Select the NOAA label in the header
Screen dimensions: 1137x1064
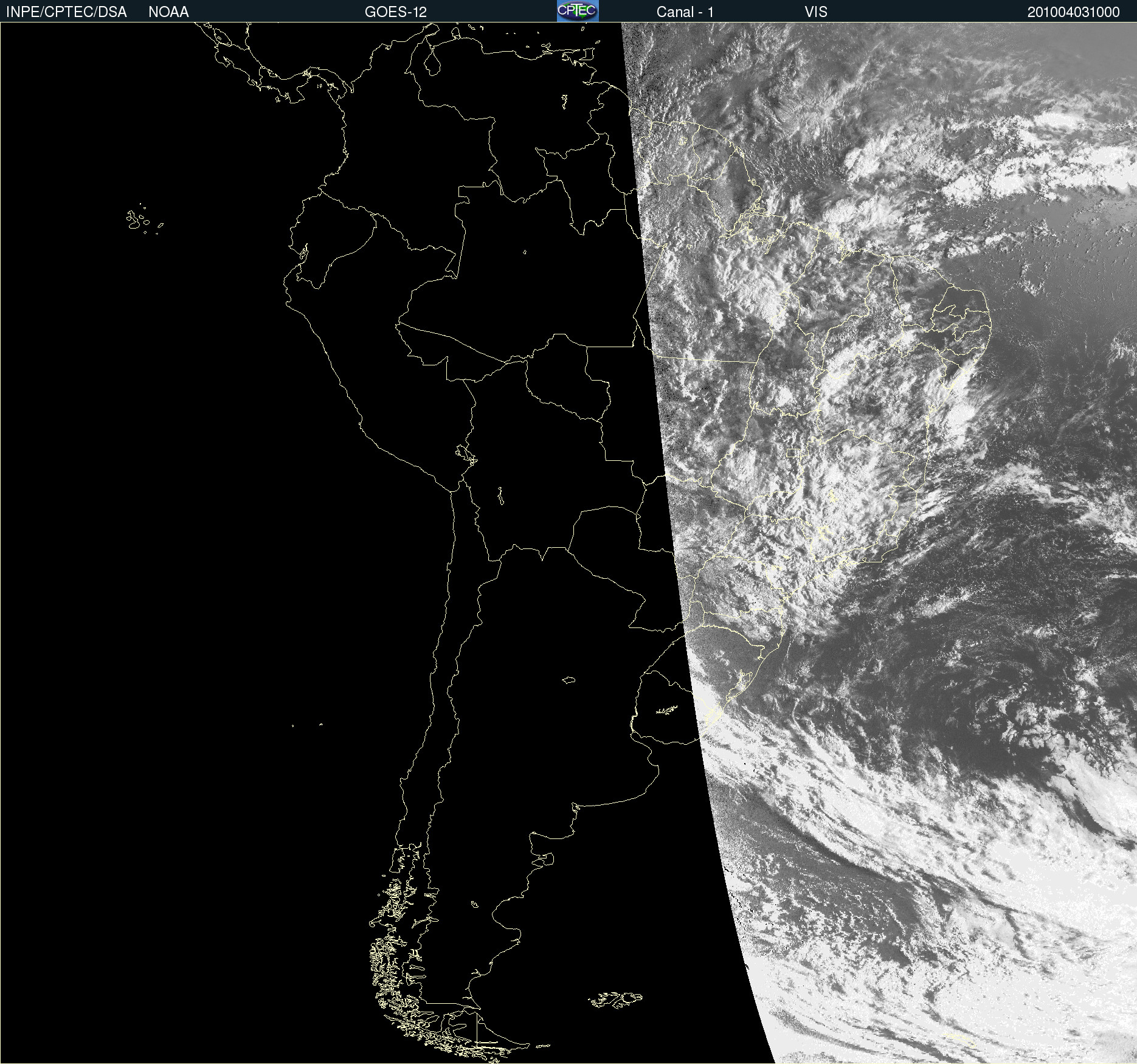click(168, 12)
